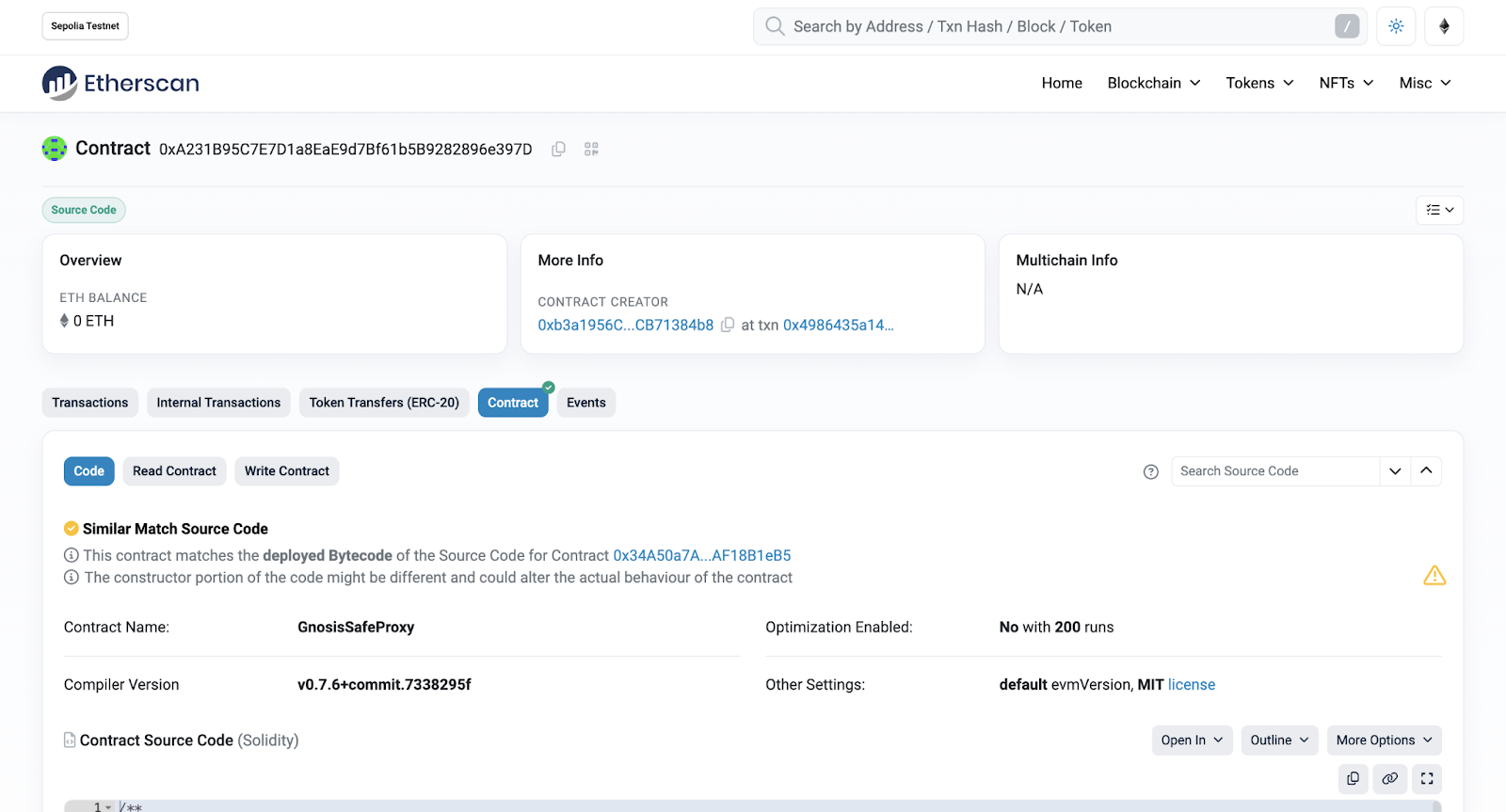Image resolution: width=1506 pixels, height=812 pixels.
Task: Expand the More Options dropdown
Action: point(1384,740)
